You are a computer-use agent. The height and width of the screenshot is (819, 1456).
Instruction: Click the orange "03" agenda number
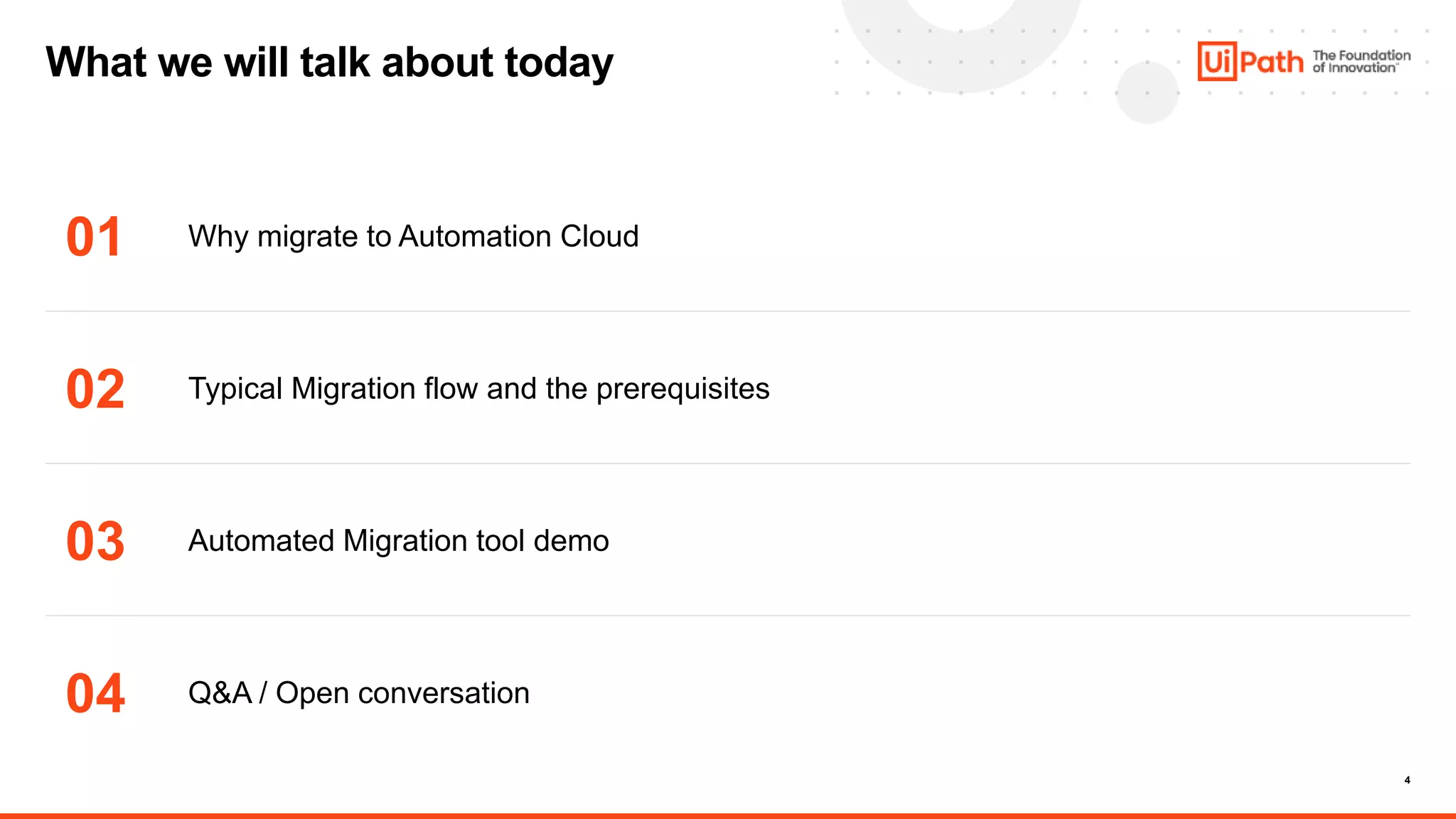(x=95, y=541)
